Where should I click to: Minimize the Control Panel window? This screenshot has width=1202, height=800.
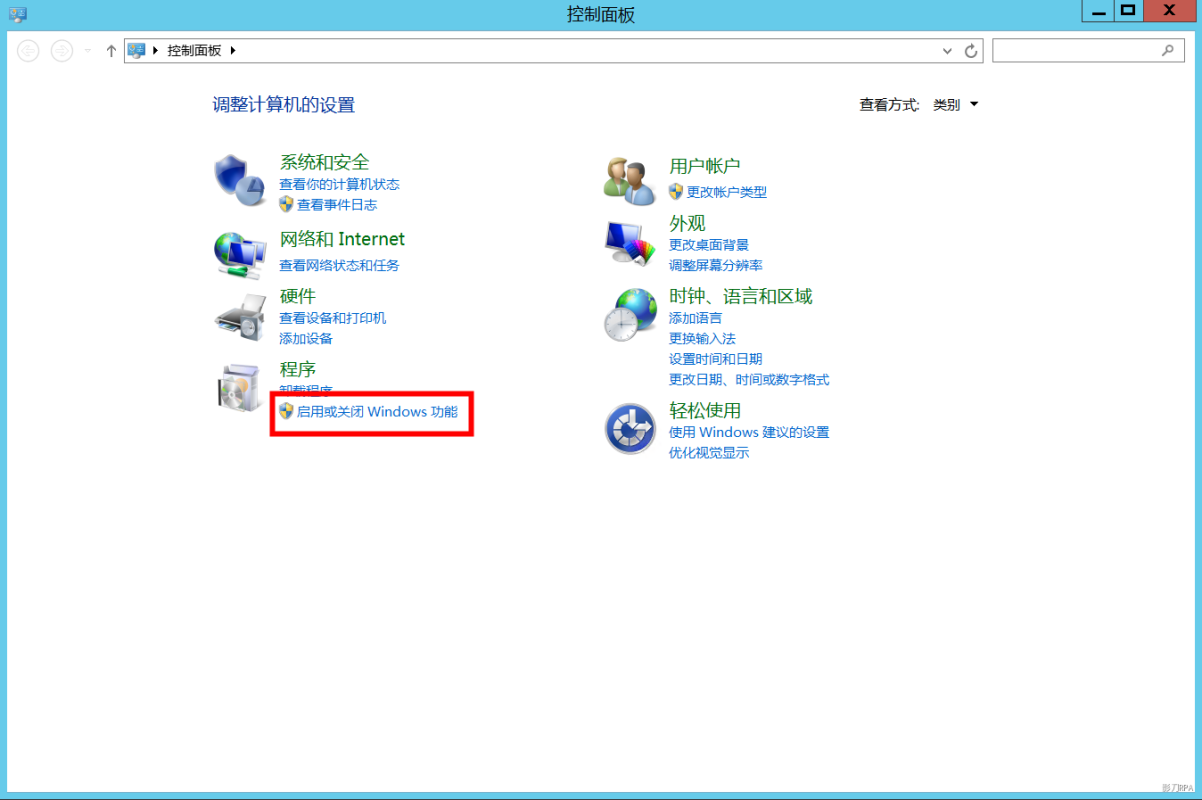(x=1097, y=10)
